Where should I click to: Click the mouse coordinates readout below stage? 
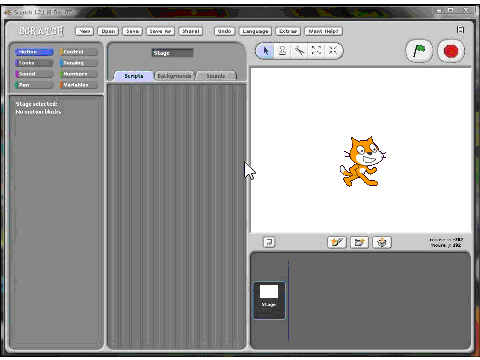click(x=446, y=242)
